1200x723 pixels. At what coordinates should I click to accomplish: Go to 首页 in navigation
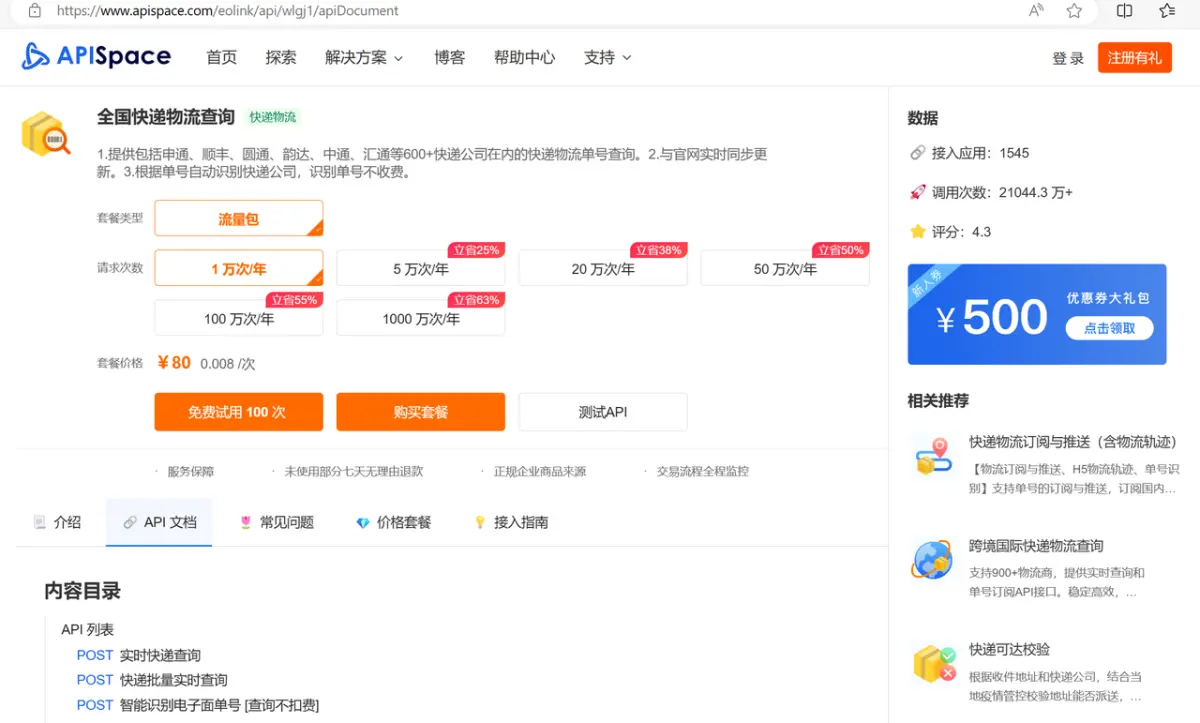[222, 57]
